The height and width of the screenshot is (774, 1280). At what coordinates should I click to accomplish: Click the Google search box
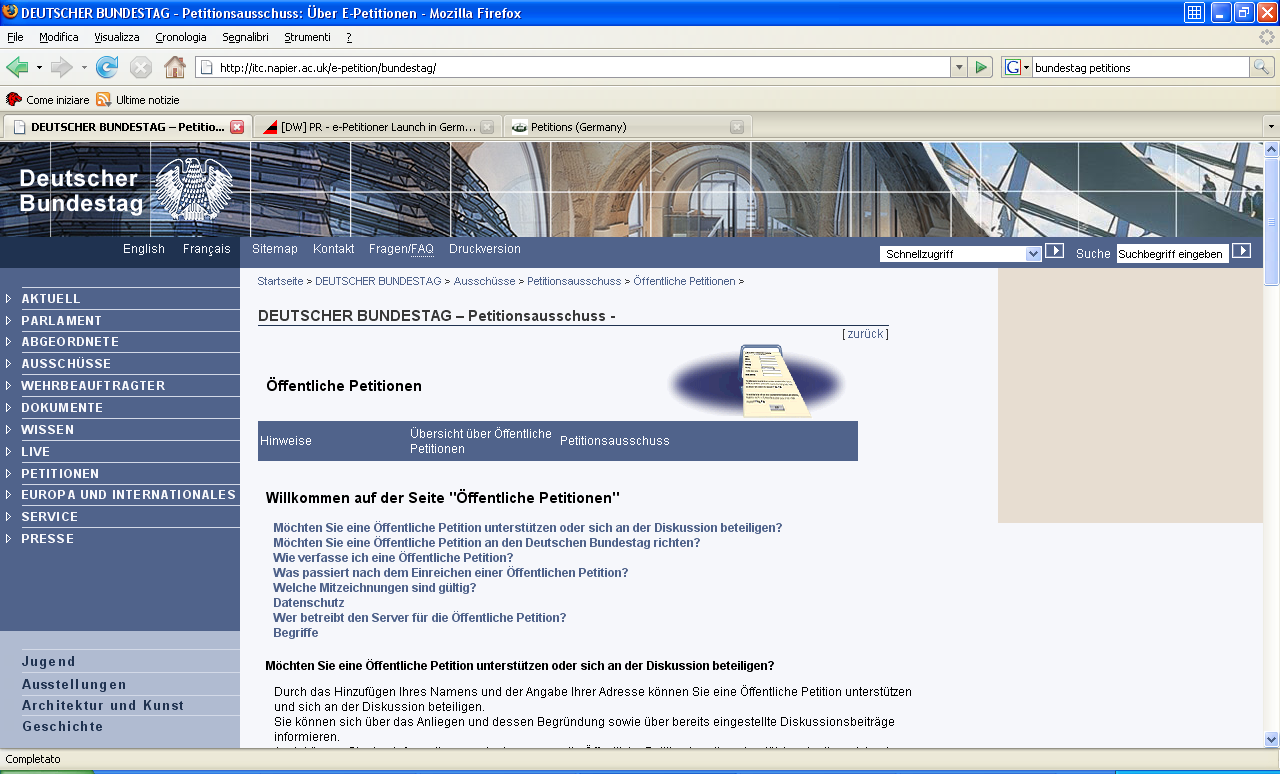pyautogui.click(x=1140, y=68)
